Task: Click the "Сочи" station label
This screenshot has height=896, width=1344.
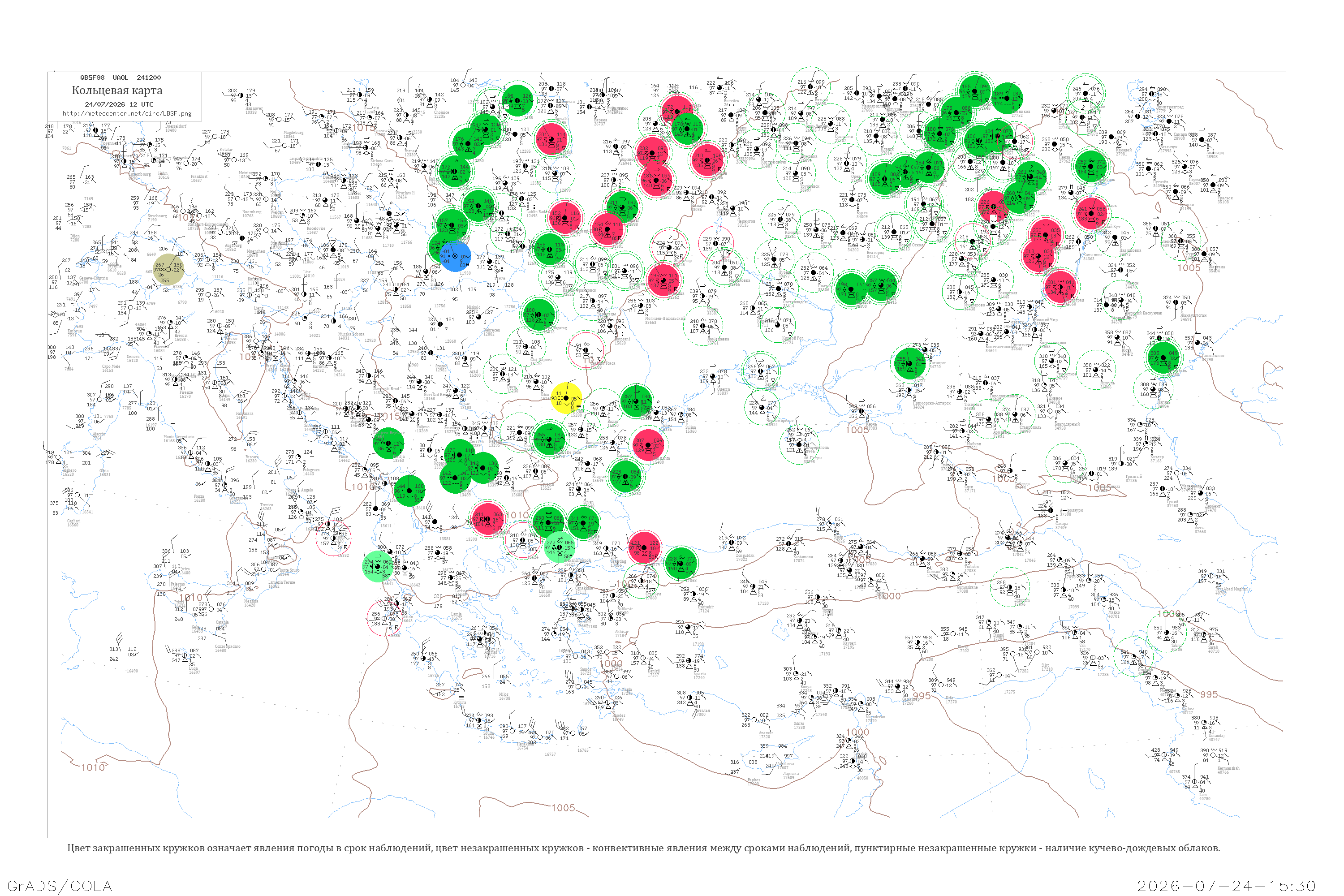Action: coord(970,487)
